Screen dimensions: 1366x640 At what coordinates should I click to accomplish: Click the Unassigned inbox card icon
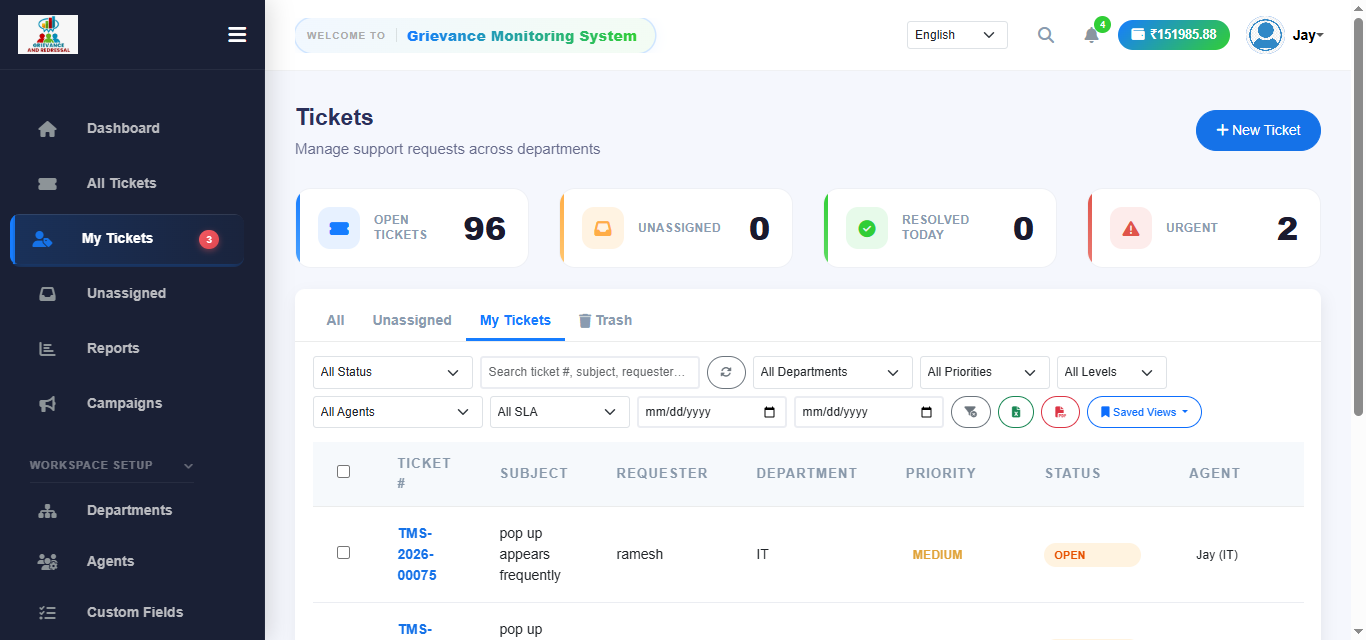(x=603, y=228)
